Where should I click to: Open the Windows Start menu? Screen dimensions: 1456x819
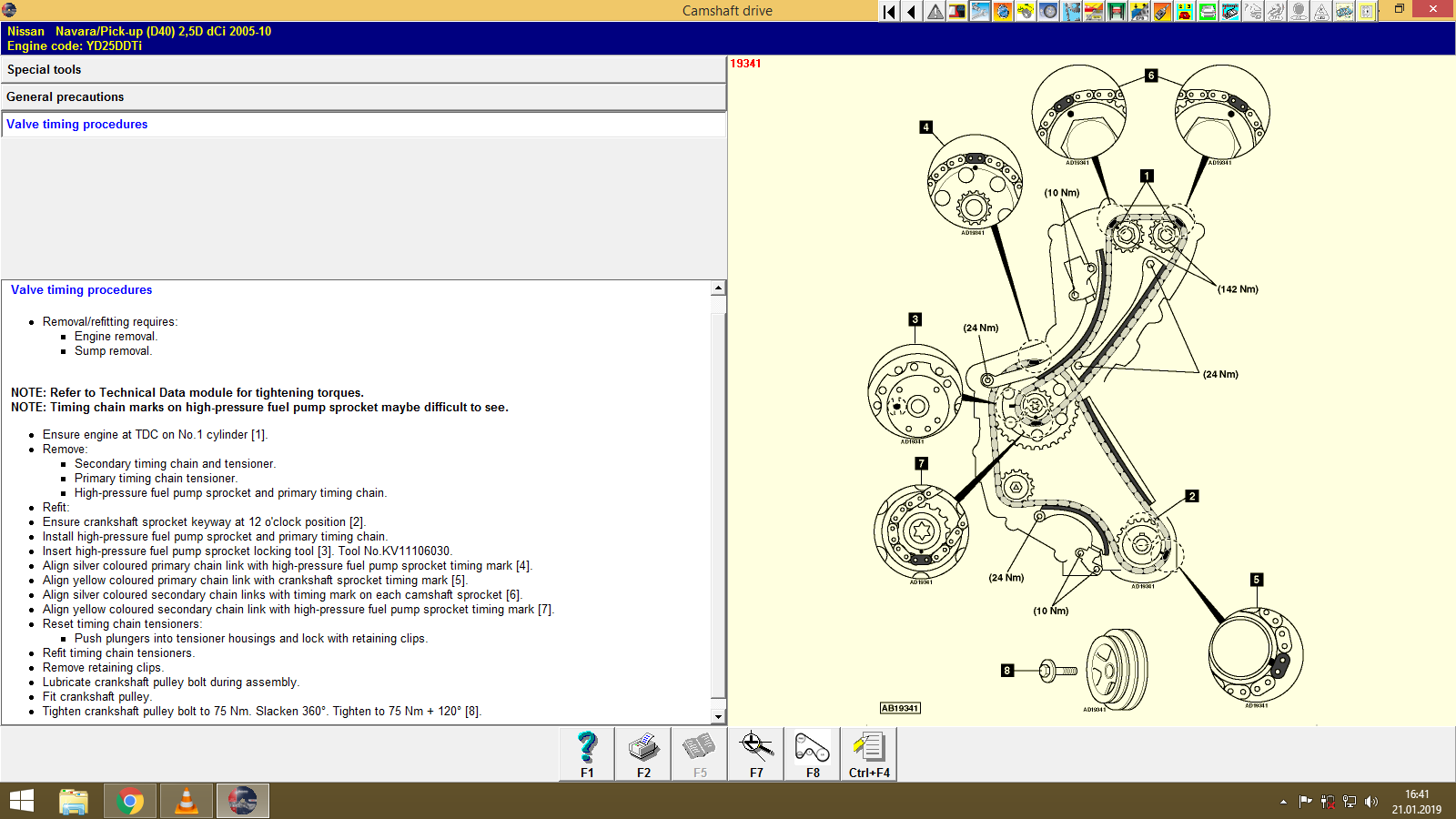coord(20,801)
